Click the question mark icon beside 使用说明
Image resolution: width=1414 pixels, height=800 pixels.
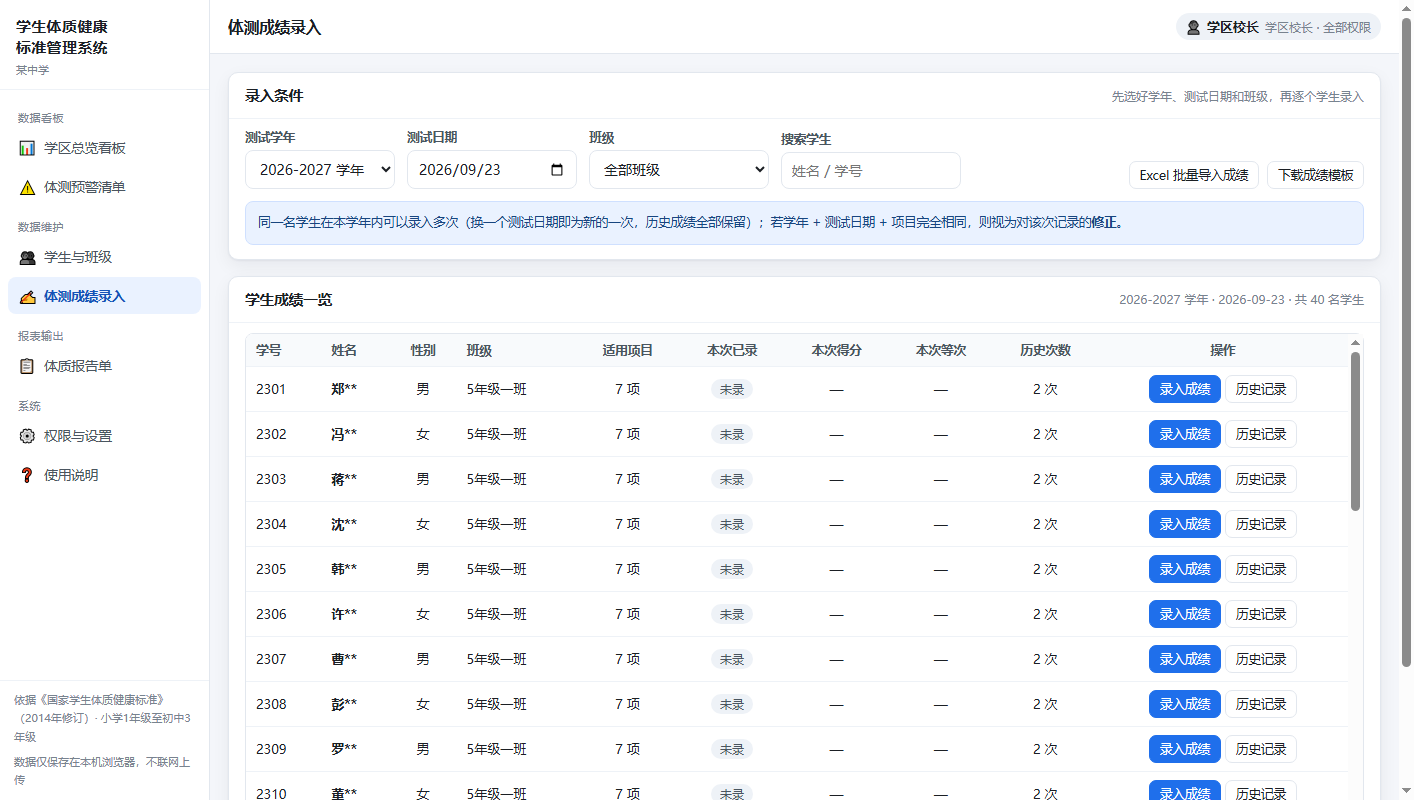tap(27, 475)
